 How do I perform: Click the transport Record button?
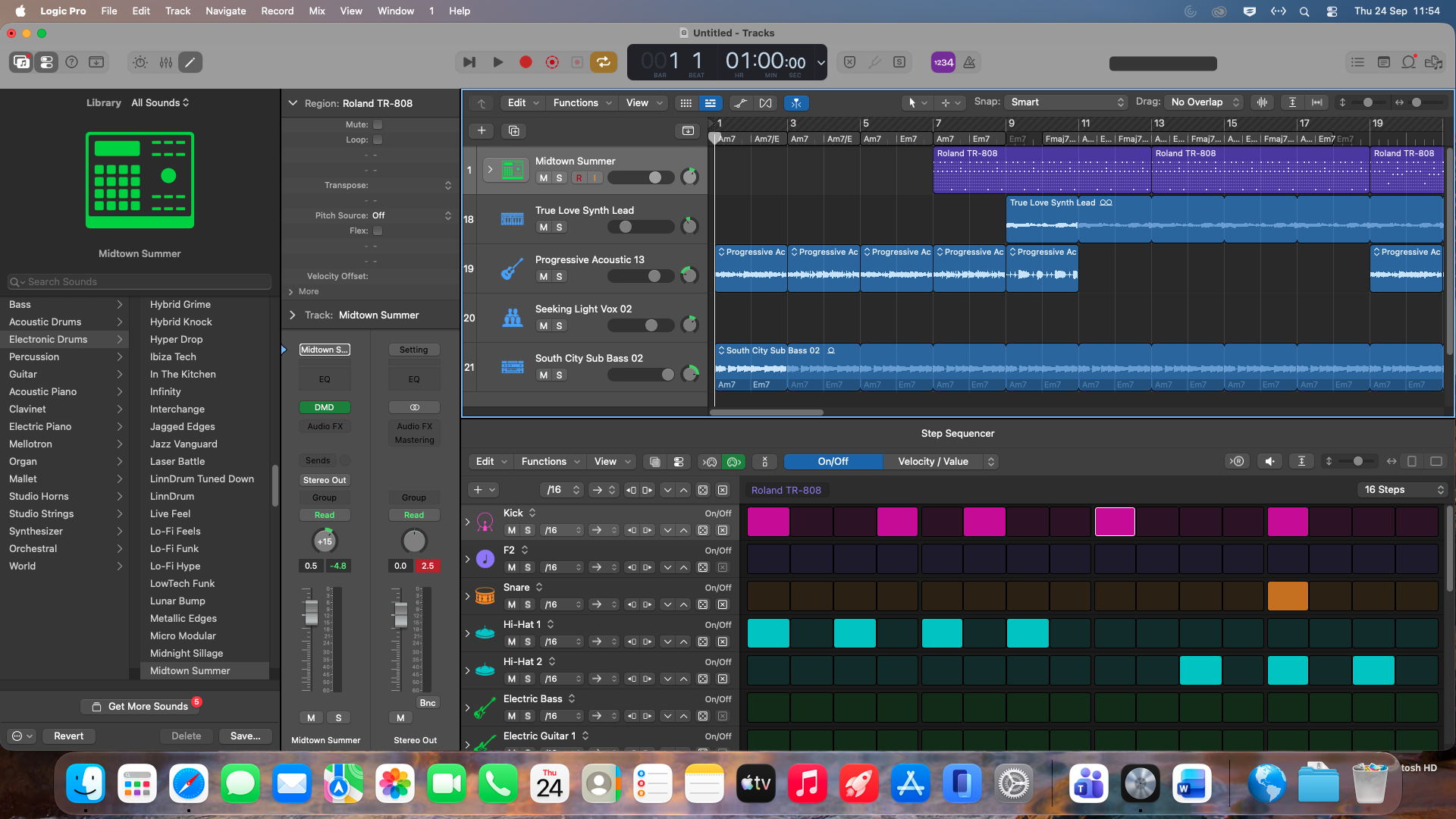coord(526,62)
